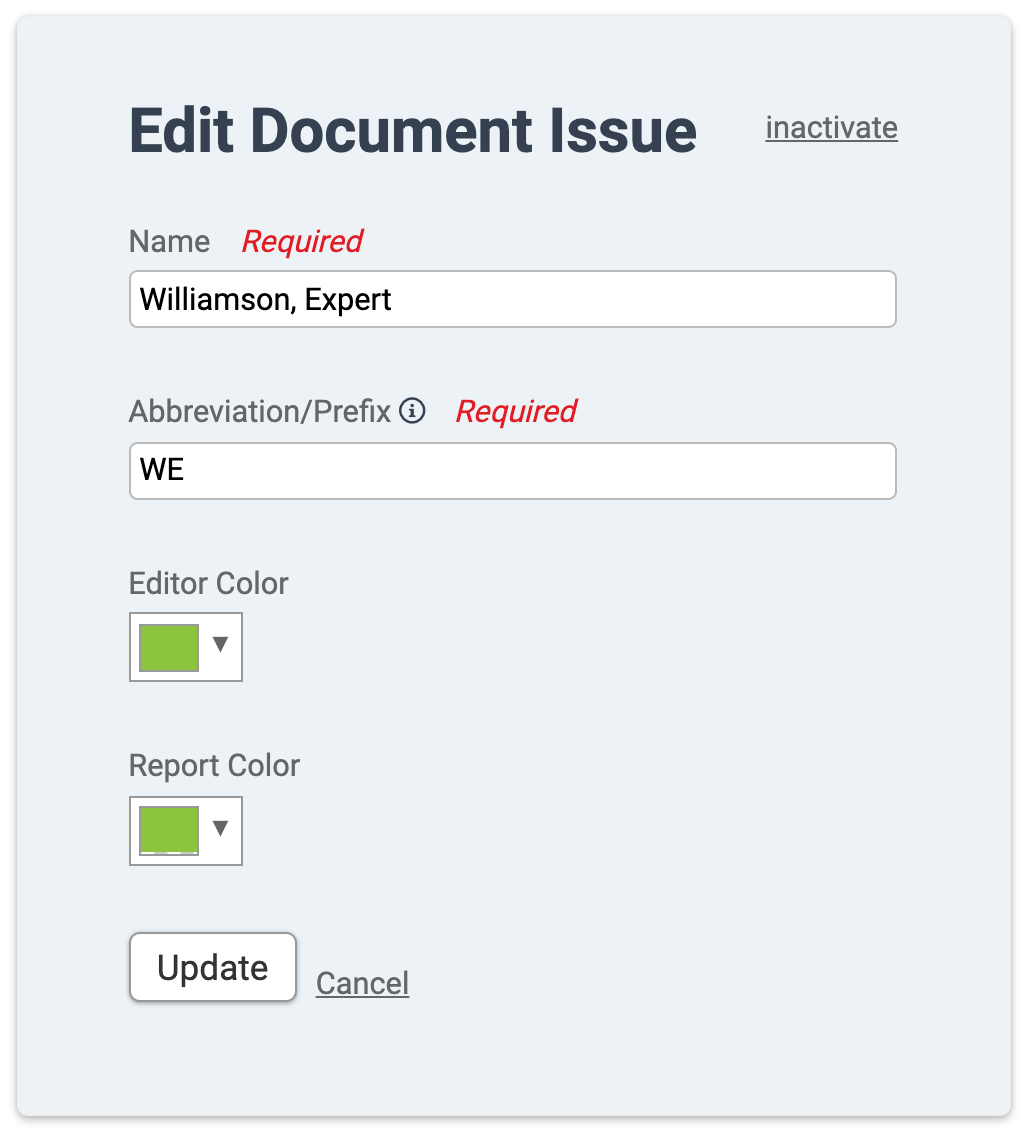
Task: Open the Editor Color dropdown arrow
Action: point(220,644)
